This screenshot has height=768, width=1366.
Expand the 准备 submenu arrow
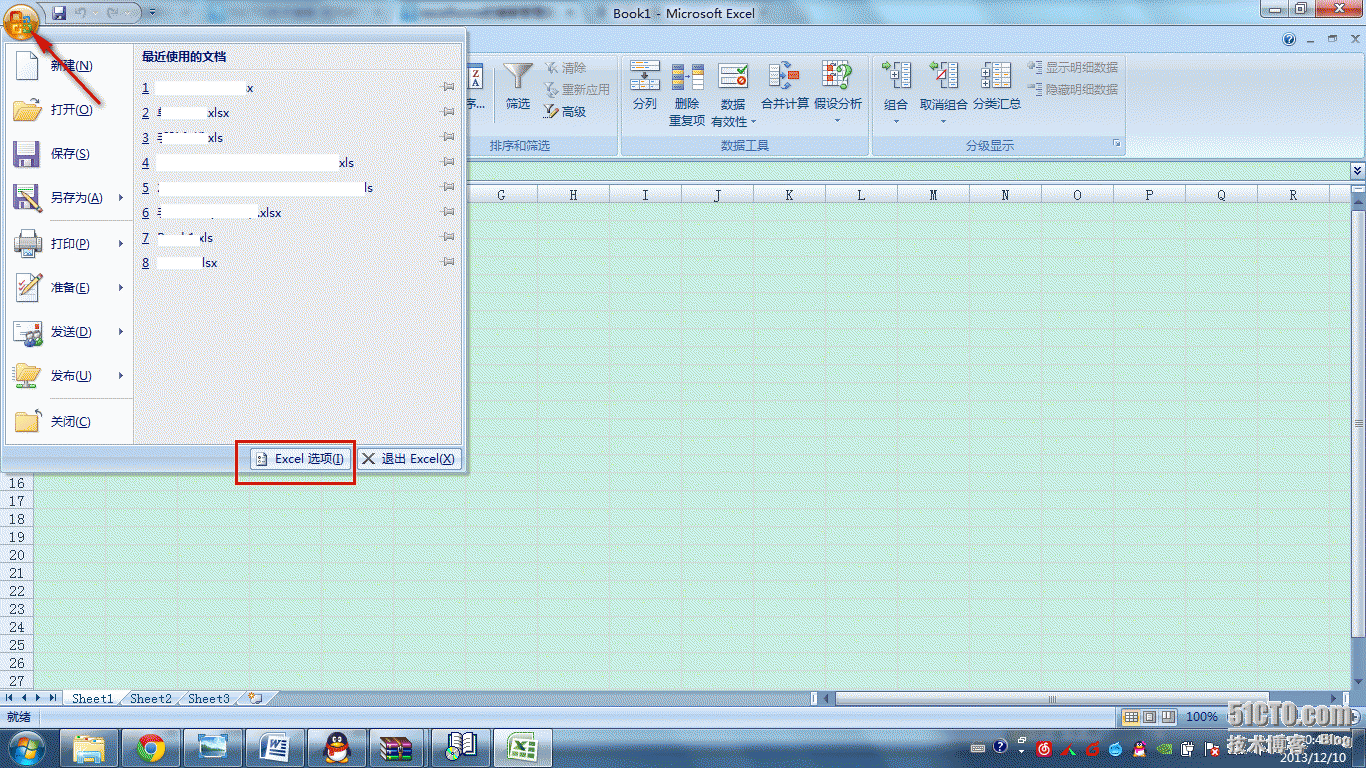pyautogui.click(x=121, y=288)
